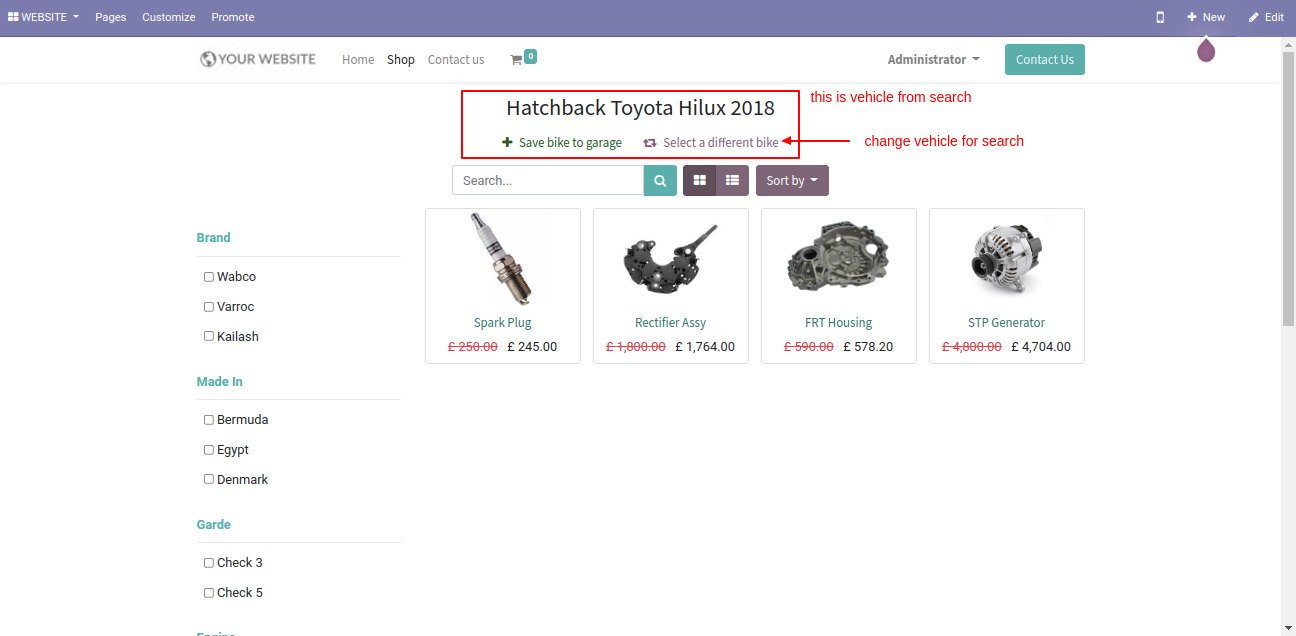Check the Varroc brand filter

(209, 307)
